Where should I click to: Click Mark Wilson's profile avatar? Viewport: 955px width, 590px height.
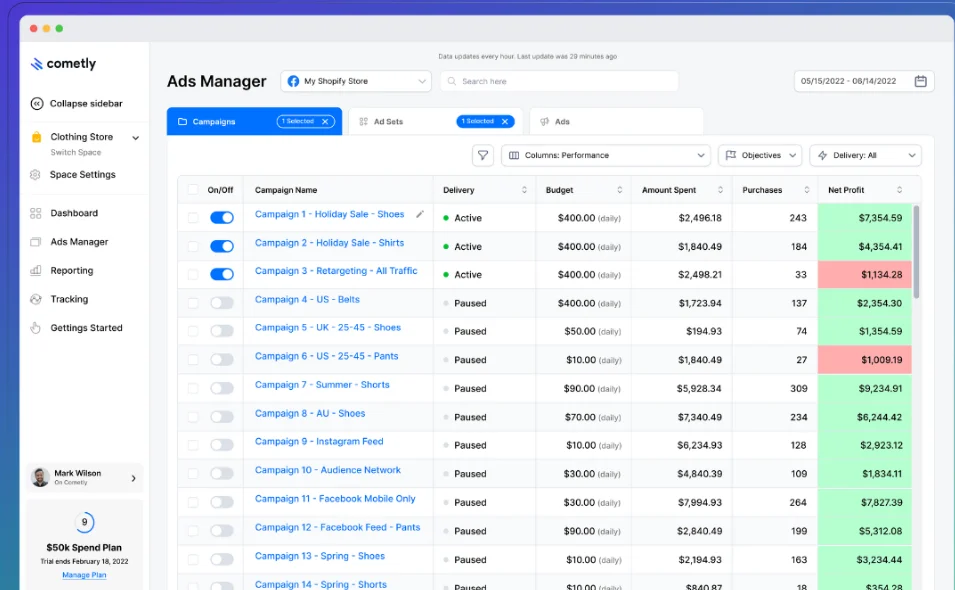pyautogui.click(x=40, y=477)
